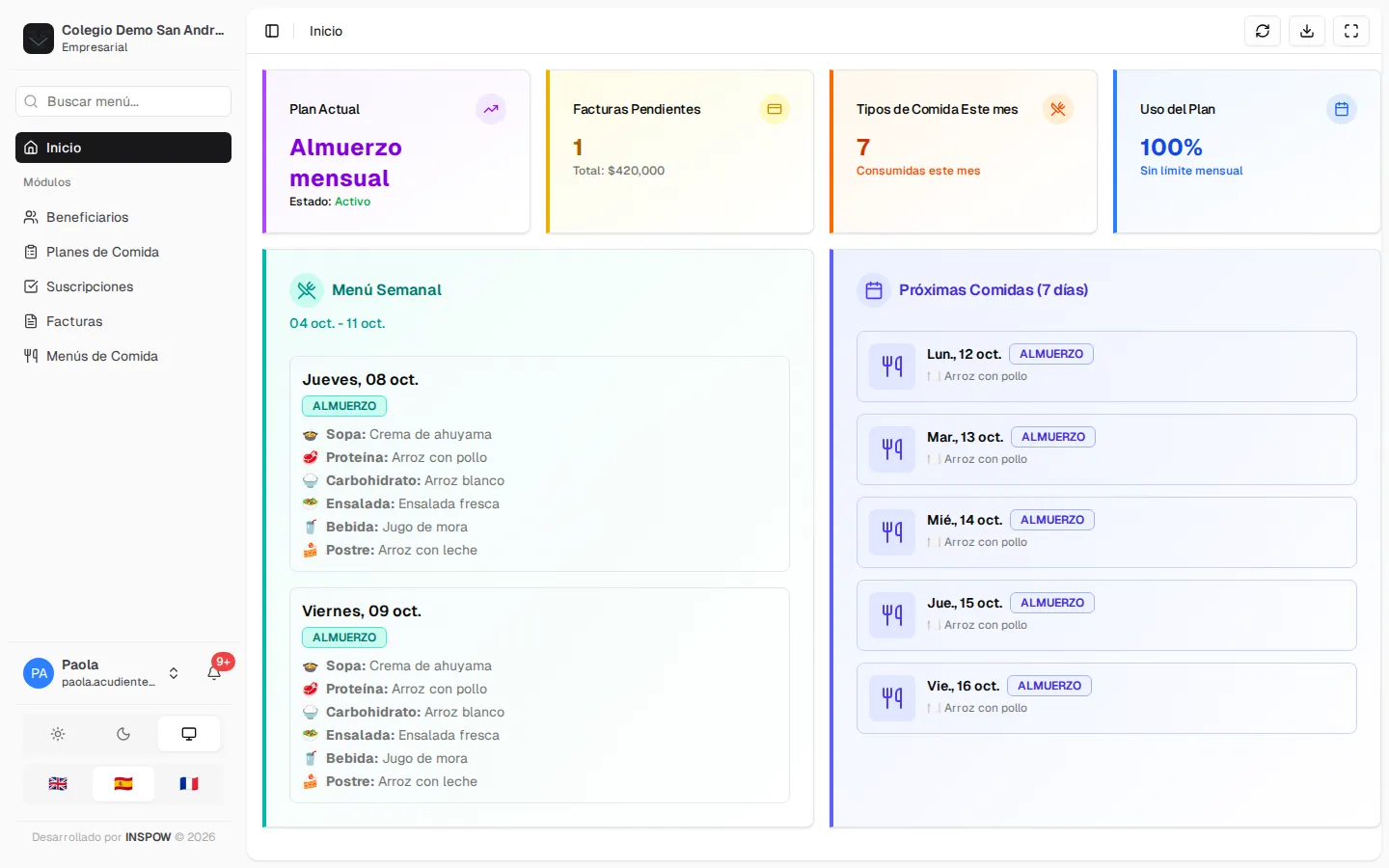The image size is (1389, 868).
Task: Click the 100% plan usage value
Action: tap(1171, 148)
